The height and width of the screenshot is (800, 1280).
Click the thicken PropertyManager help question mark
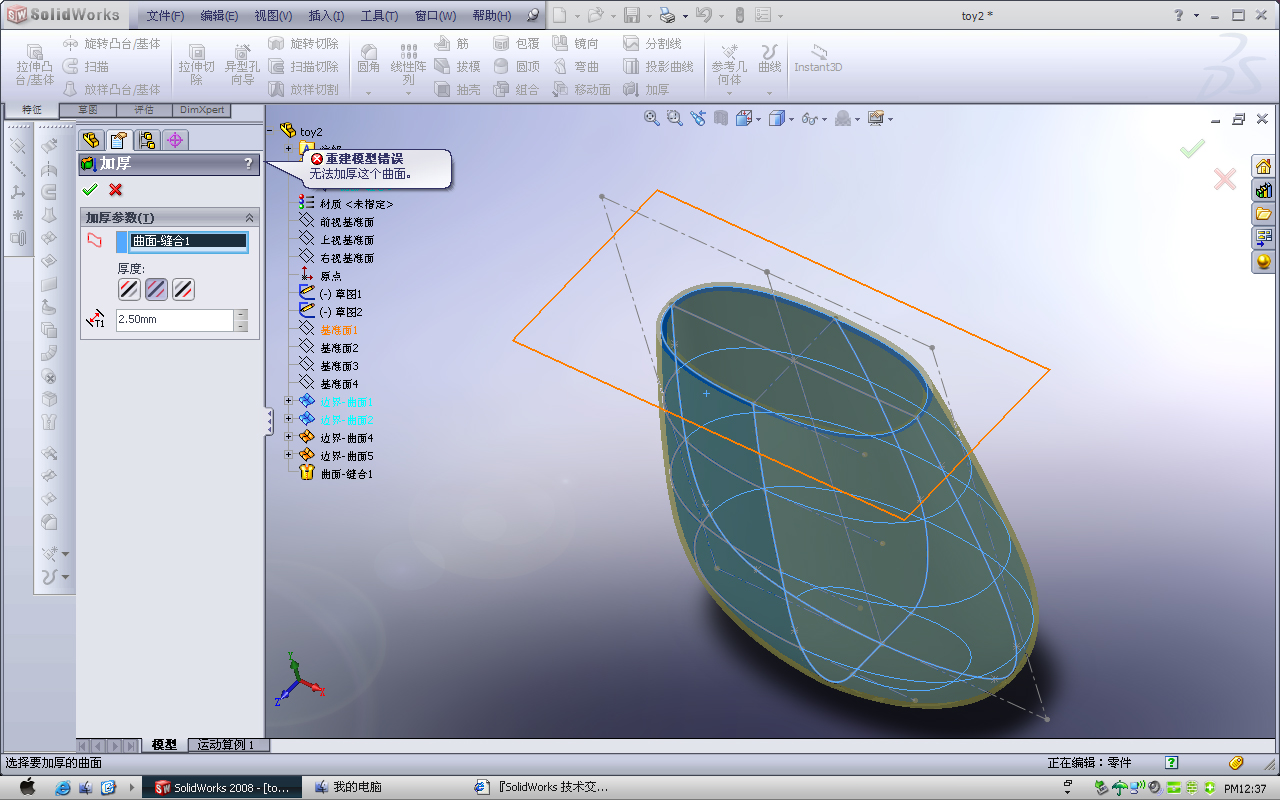point(249,164)
